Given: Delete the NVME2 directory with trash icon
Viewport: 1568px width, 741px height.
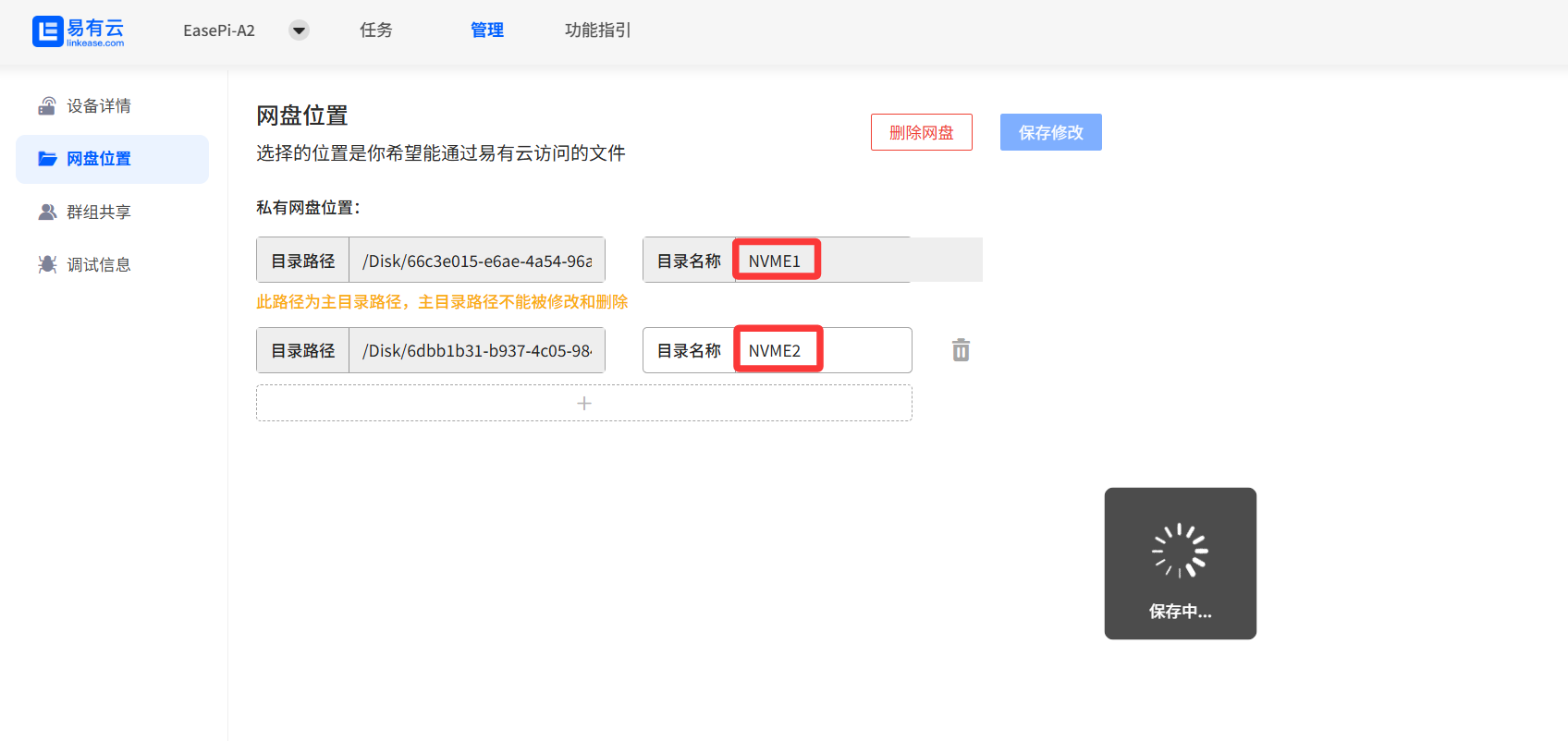Looking at the screenshot, I should pyautogui.click(x=961, y=350).
